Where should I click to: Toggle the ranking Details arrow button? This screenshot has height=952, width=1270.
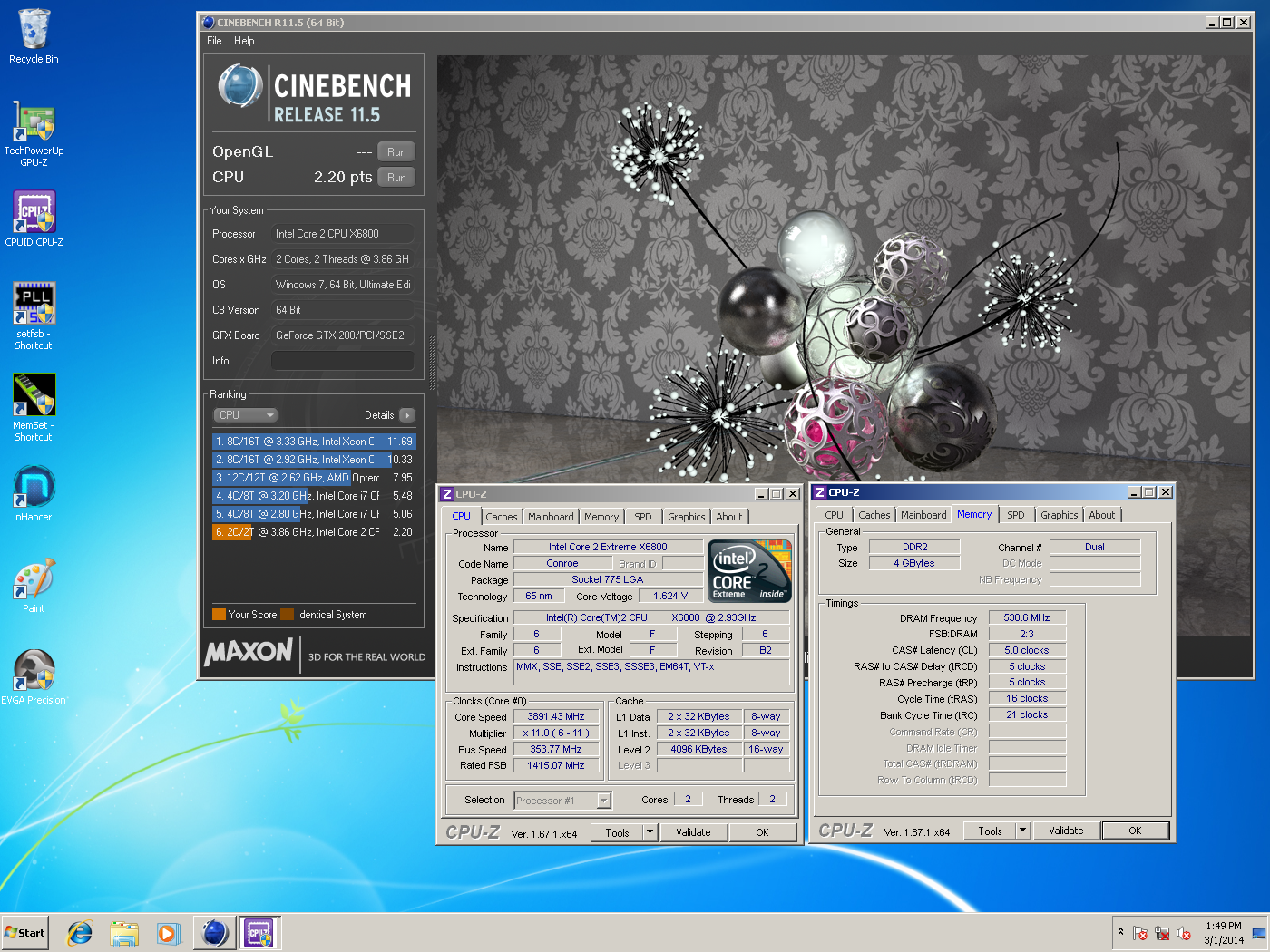pos(406,415)
